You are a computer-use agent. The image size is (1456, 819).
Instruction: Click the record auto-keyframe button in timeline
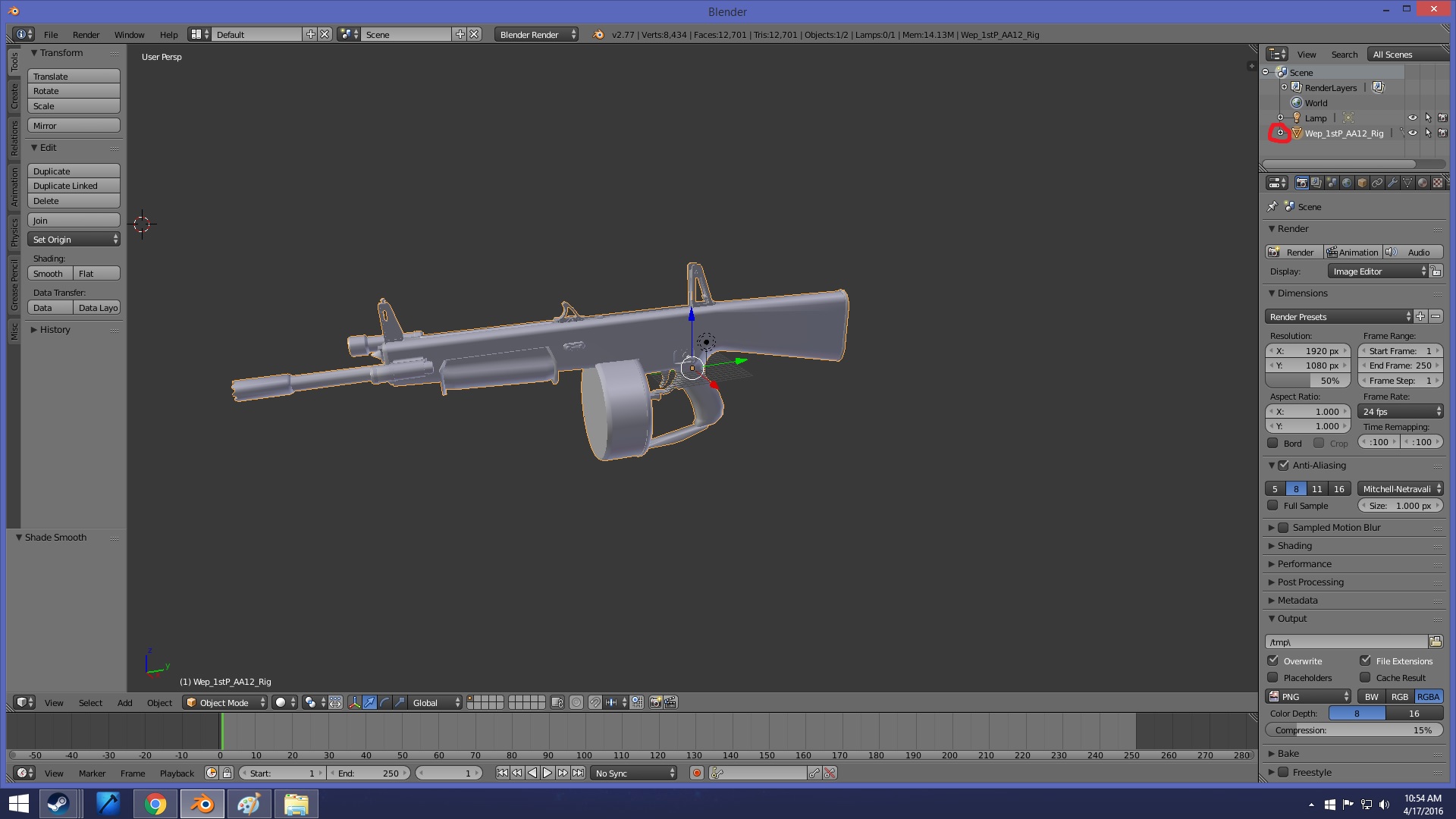point(696,773)
